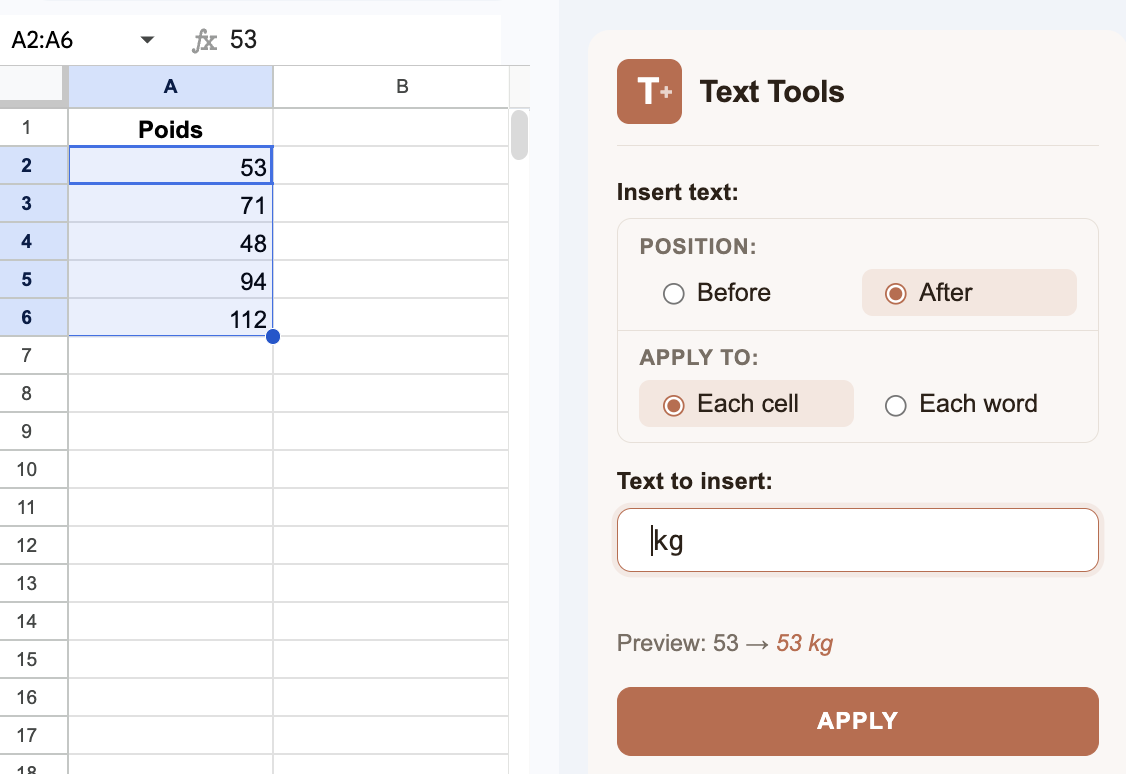
Task: Select the Poids header cell
Action: click(170, 128)
